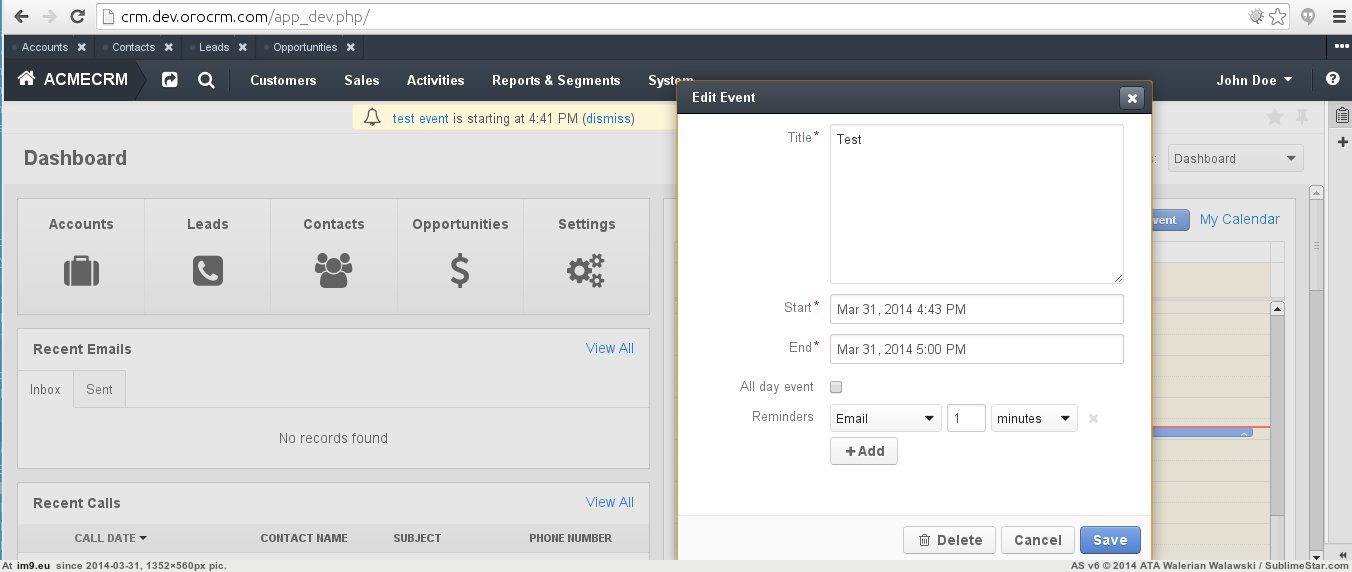This screenshot has width=1352, height=572.
Task: Click the share shortcut icon in navbar
Action: coord(170,80)
